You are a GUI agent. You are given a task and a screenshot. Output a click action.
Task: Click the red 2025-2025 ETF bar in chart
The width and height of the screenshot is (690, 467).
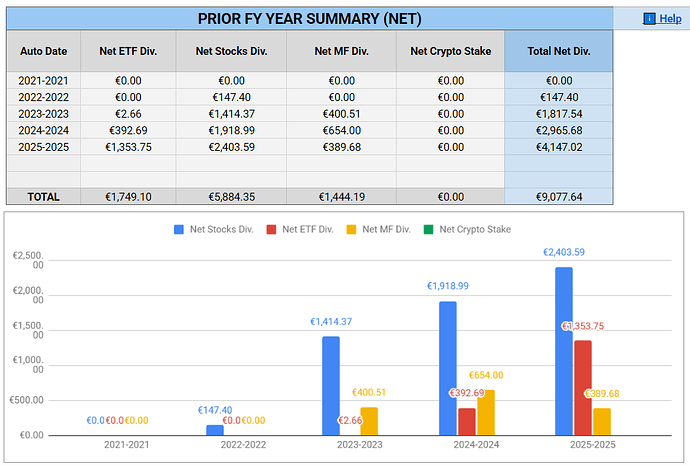[x=582, y=387]
